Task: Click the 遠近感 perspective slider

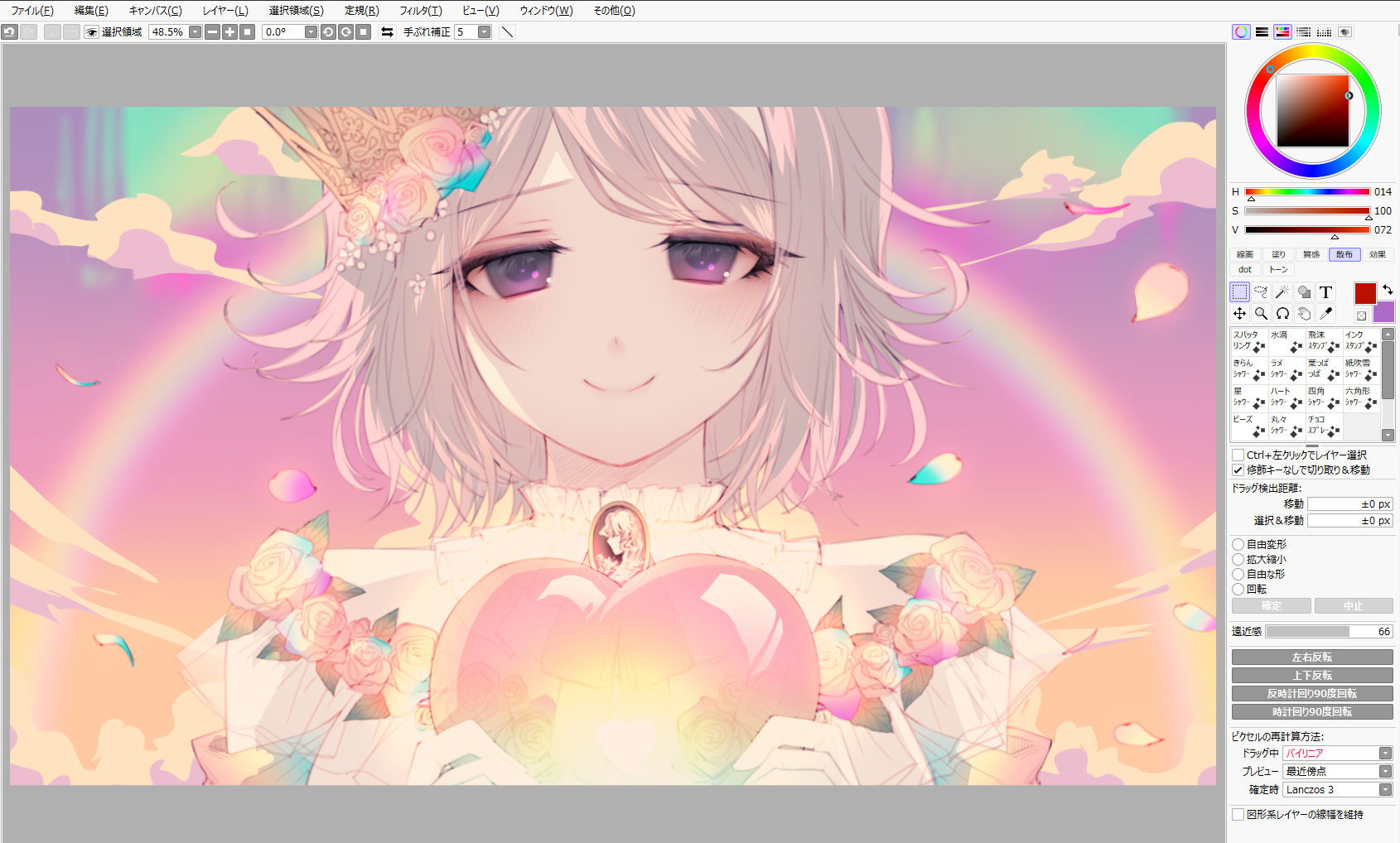Action: pyautogui.click(x=1329, y=632)
